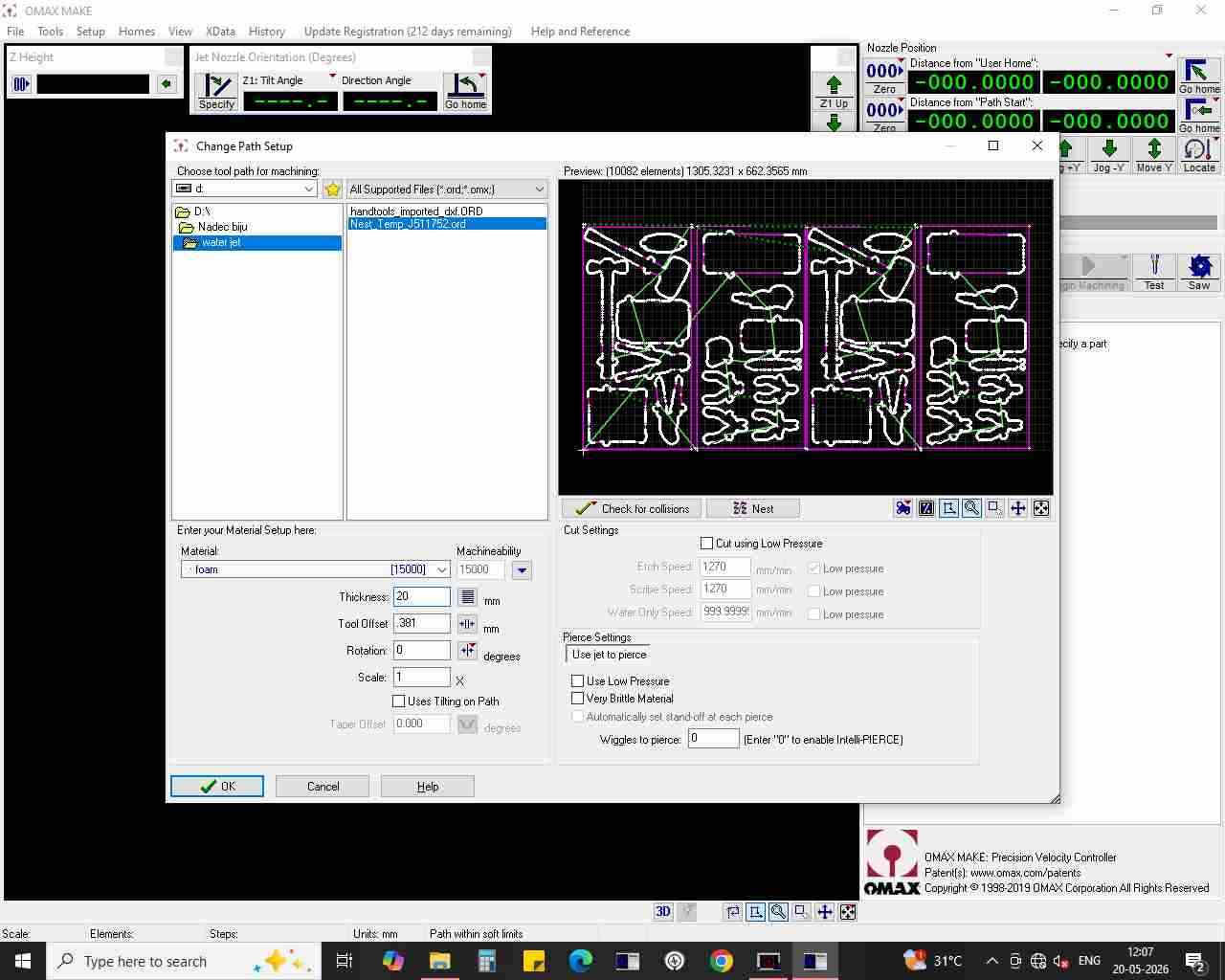Click the Specify tilt button

coord(217,92)
